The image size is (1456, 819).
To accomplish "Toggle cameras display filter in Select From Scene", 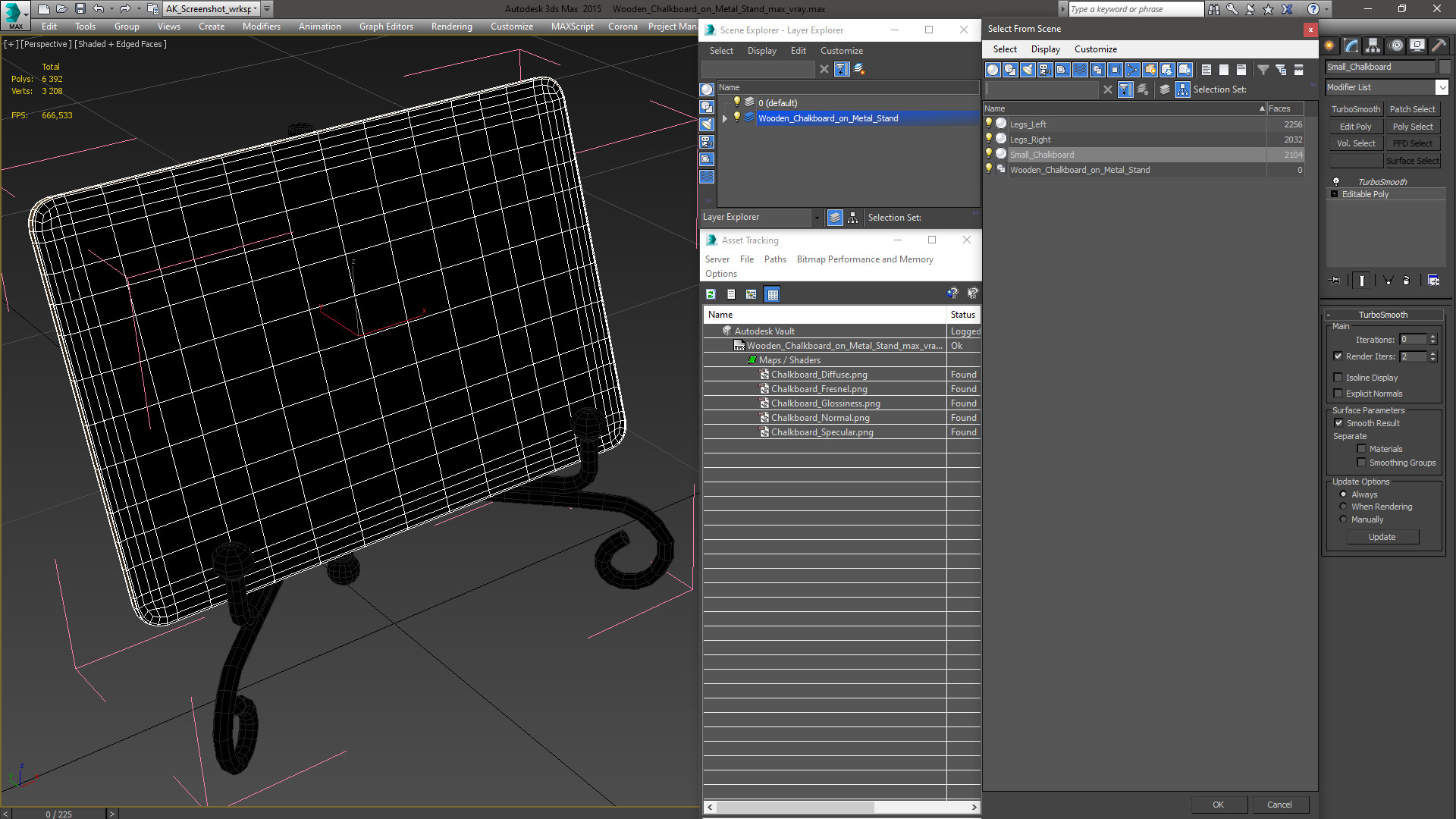I will [1045, 70].
